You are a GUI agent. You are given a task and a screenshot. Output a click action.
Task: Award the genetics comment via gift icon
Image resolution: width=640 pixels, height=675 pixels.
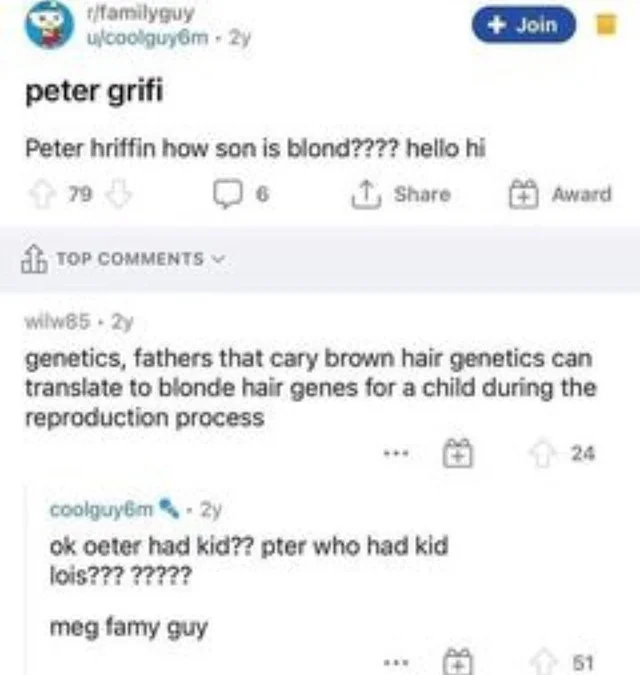point(458,453)
